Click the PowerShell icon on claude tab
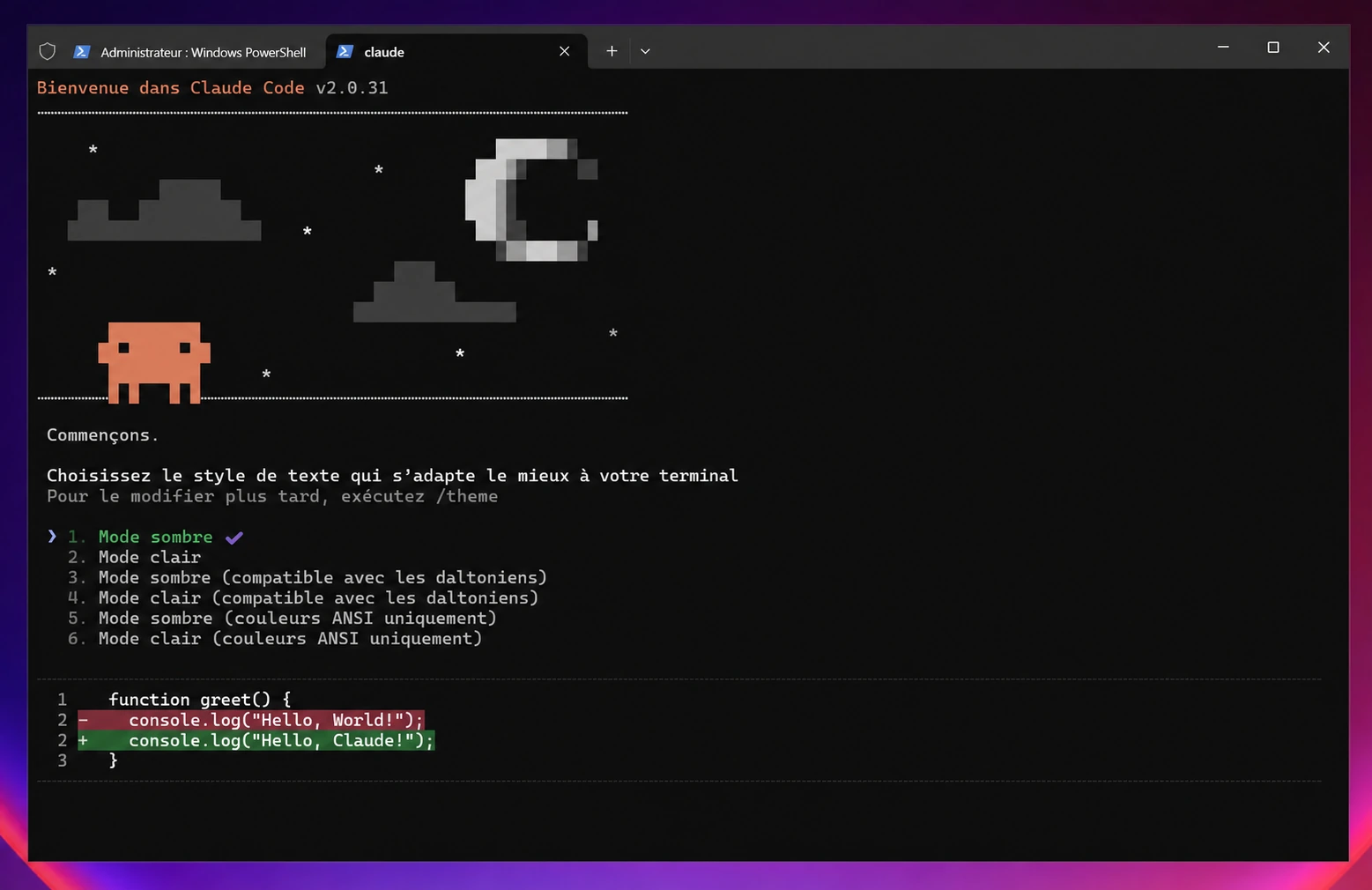 (345, 52)
